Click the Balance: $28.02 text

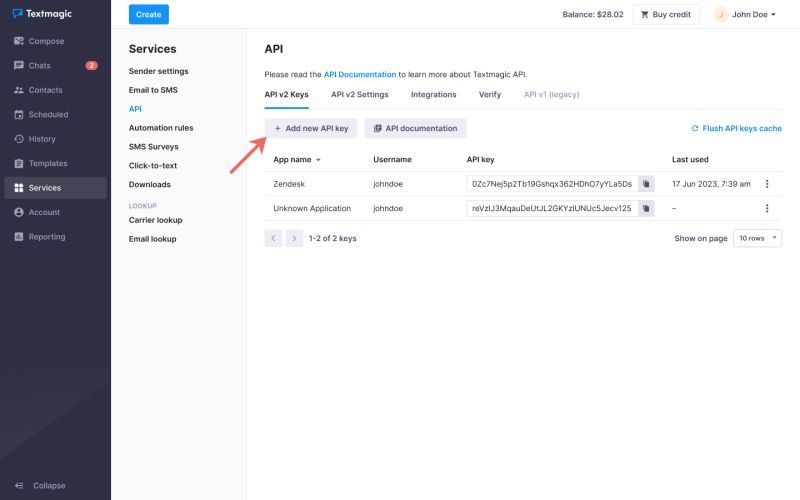(x=593, y=14)
